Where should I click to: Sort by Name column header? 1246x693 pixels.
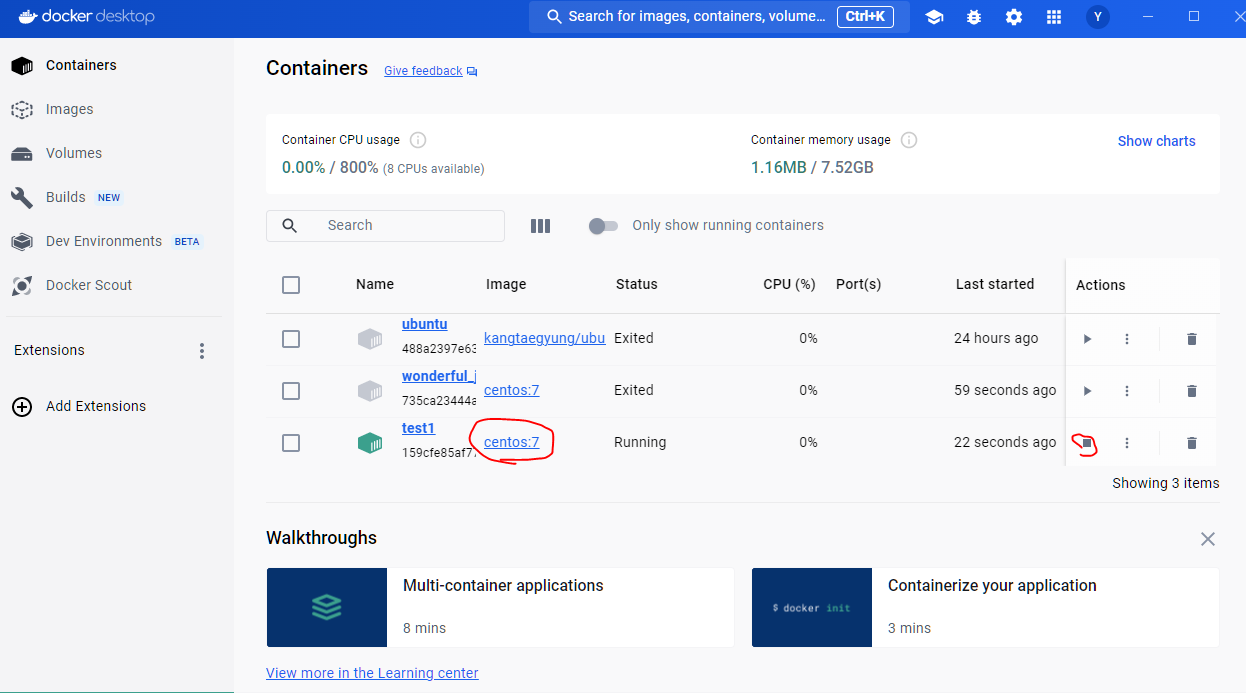click(375, 285)
